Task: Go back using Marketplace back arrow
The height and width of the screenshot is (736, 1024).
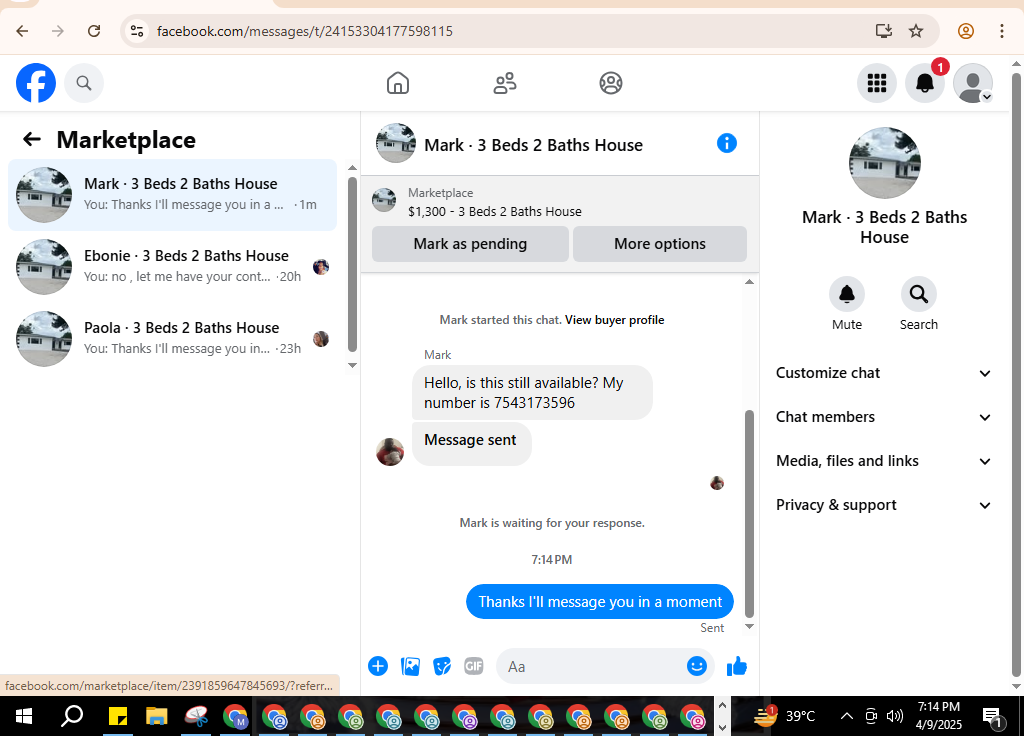Action: coord(31,139)
